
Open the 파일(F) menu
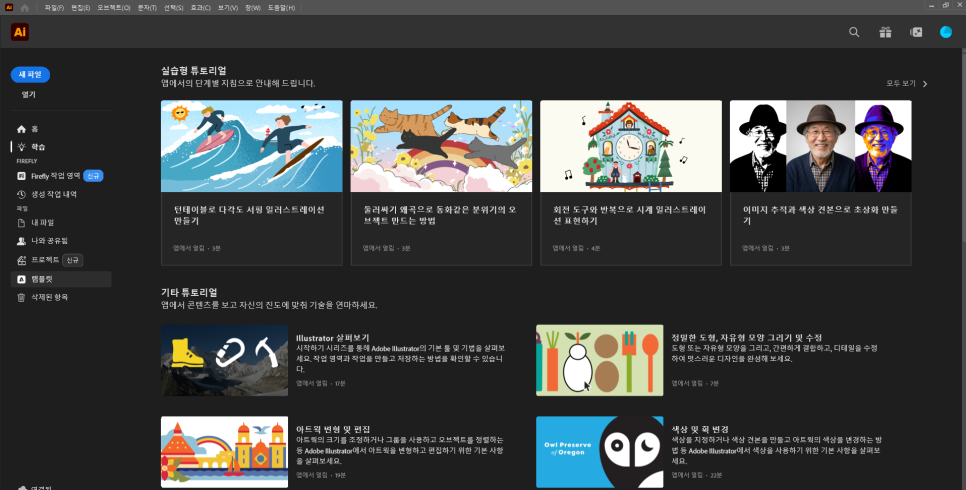(54, 8)
